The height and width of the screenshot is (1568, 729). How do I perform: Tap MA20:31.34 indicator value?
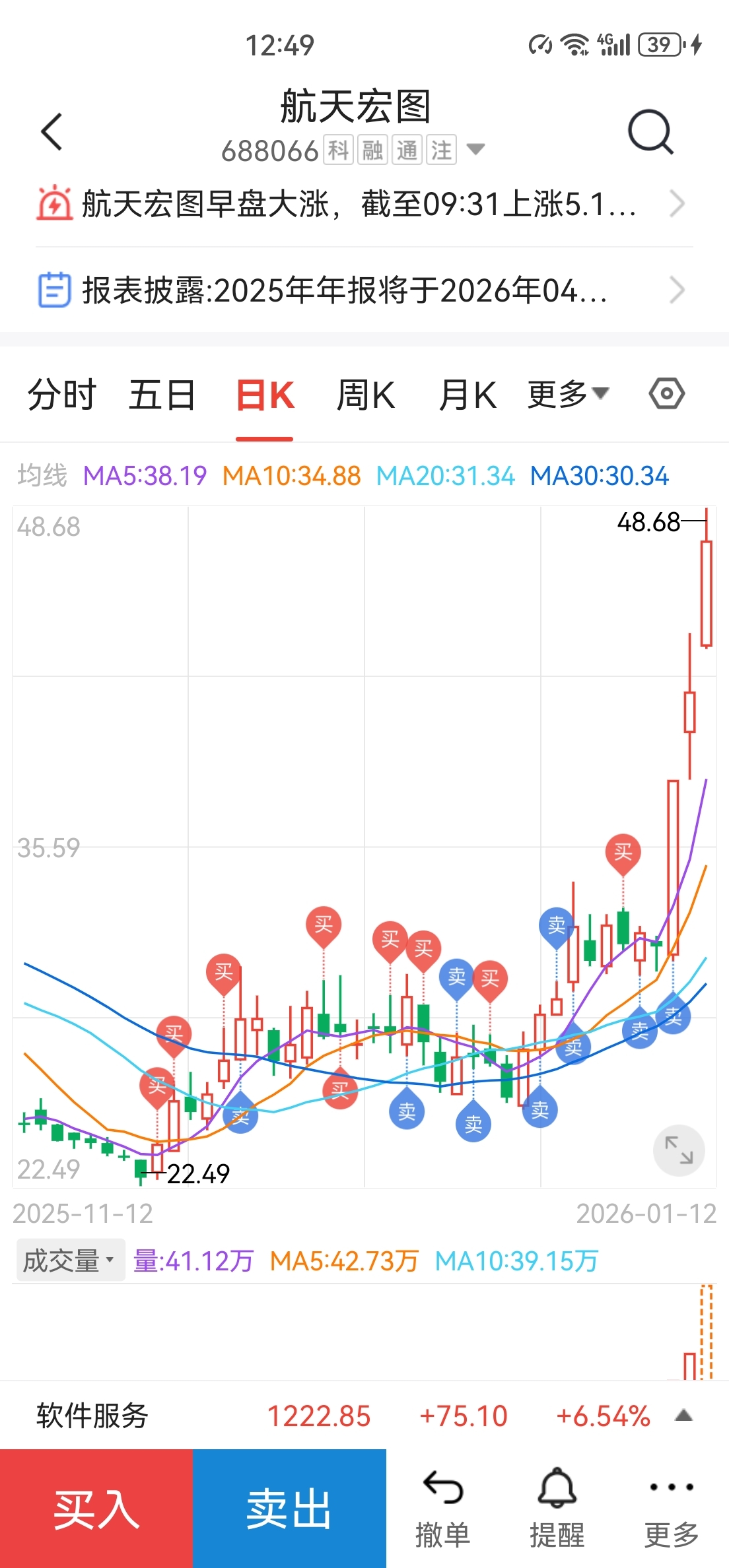click(x=446, y=475)
